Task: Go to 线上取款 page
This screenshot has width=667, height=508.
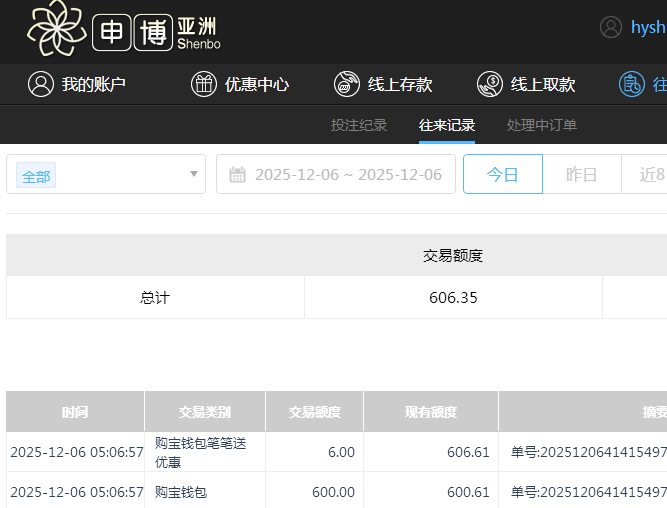Action: pyautogui.click(x=526, y=84)
